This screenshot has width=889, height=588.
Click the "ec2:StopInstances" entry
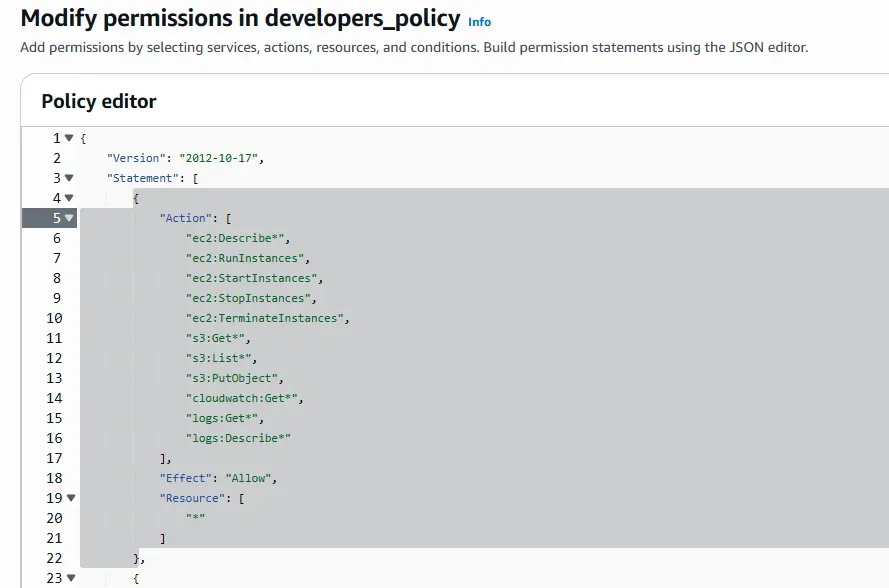coord(250,298)
